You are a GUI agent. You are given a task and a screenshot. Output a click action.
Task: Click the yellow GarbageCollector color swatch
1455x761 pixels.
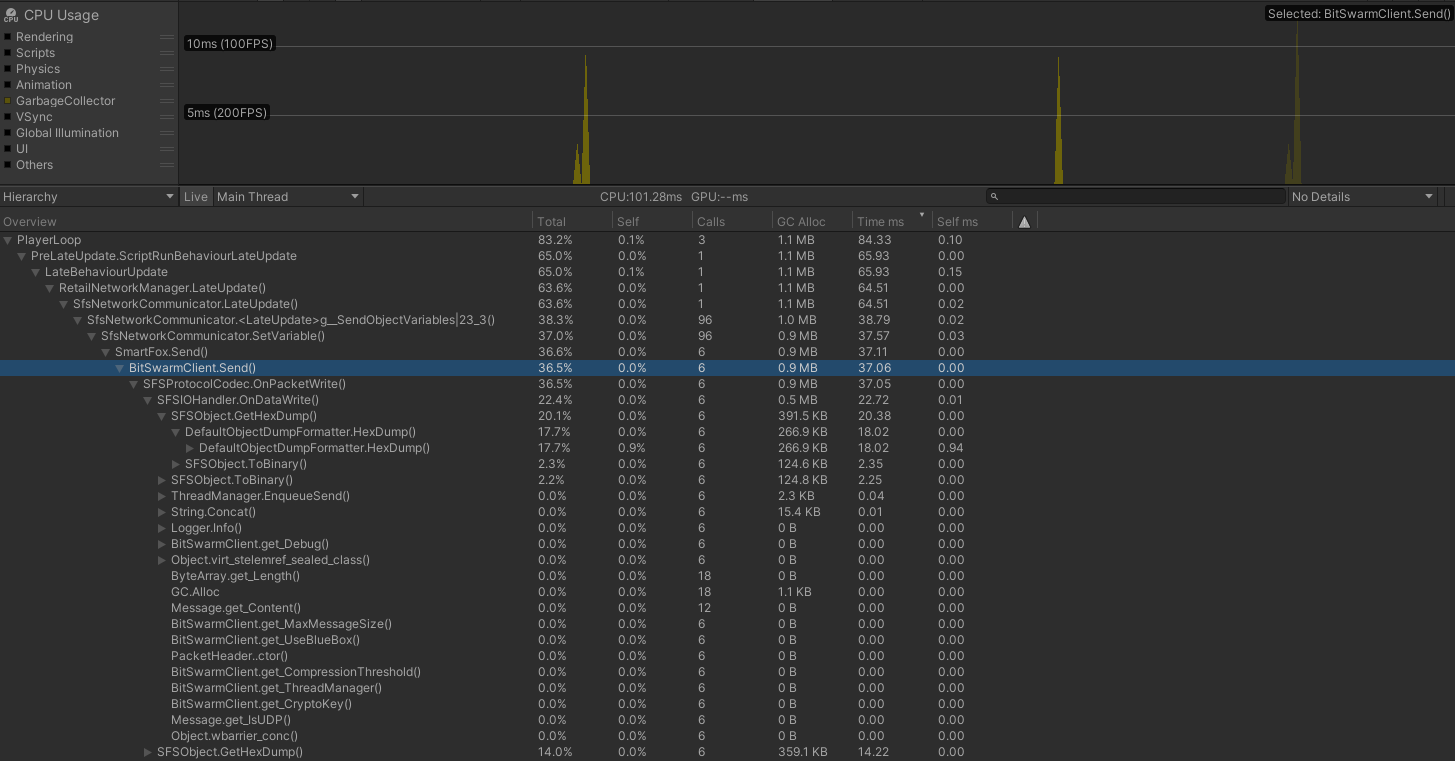(x=8, y=101)
